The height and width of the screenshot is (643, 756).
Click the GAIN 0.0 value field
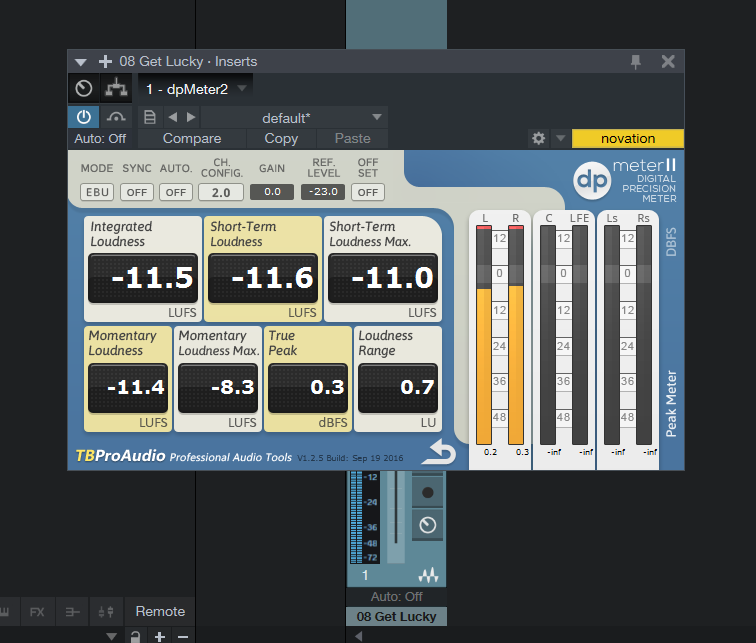[x=271, y=192]
